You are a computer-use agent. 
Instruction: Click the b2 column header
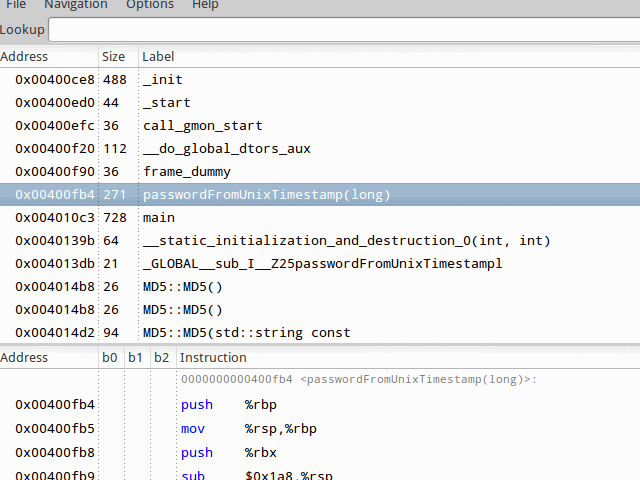(162, 358)
